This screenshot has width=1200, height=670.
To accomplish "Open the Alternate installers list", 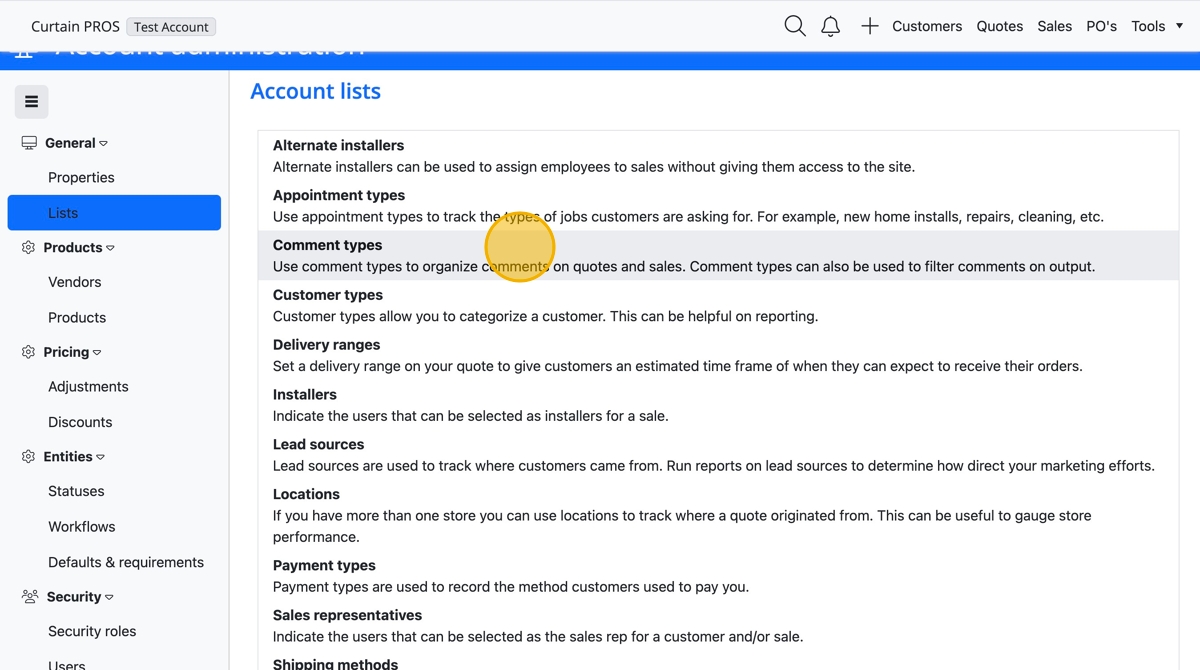I will point(718,156).
